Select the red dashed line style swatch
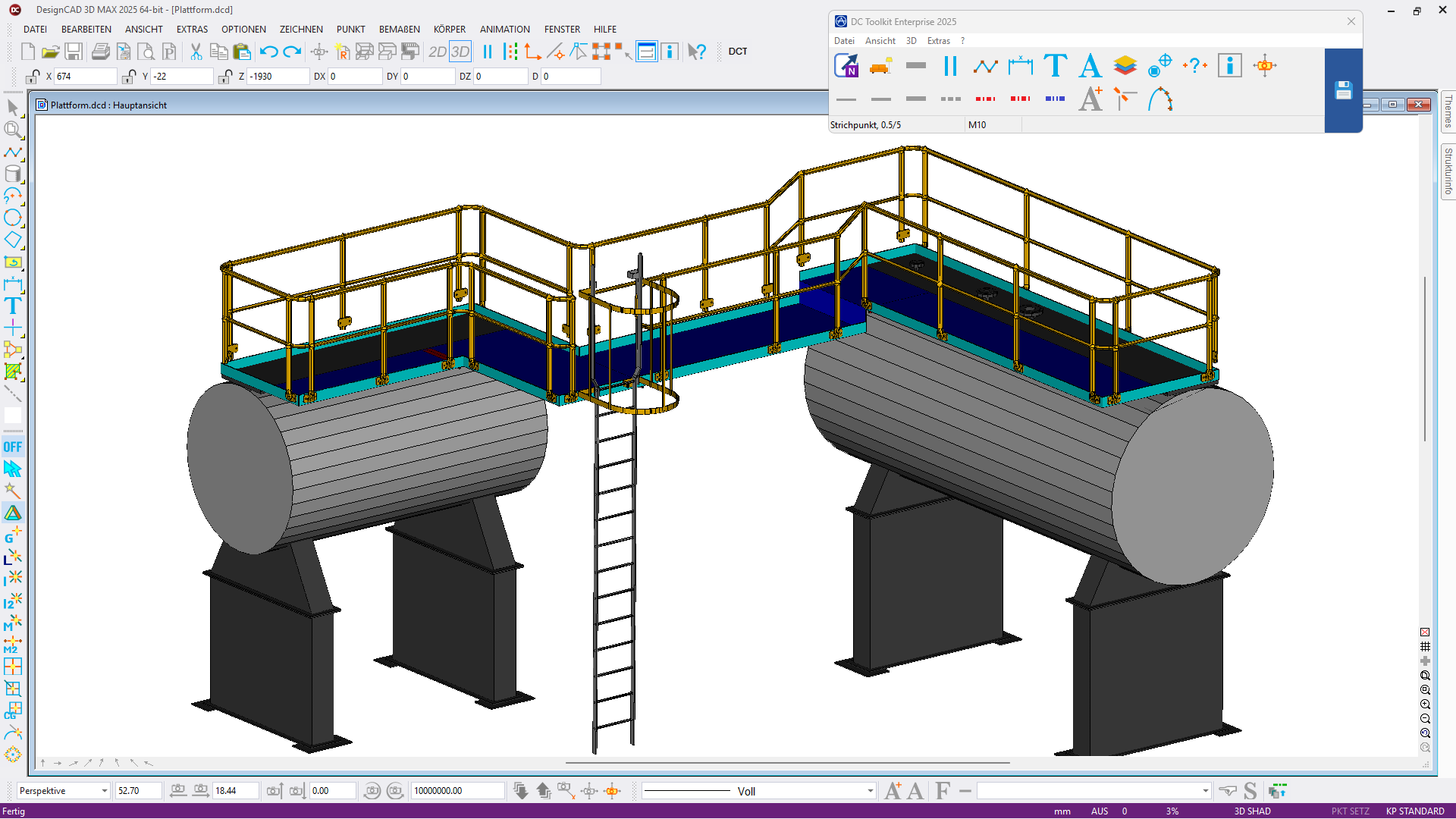The image size is (1456, 819). [985, 99]
